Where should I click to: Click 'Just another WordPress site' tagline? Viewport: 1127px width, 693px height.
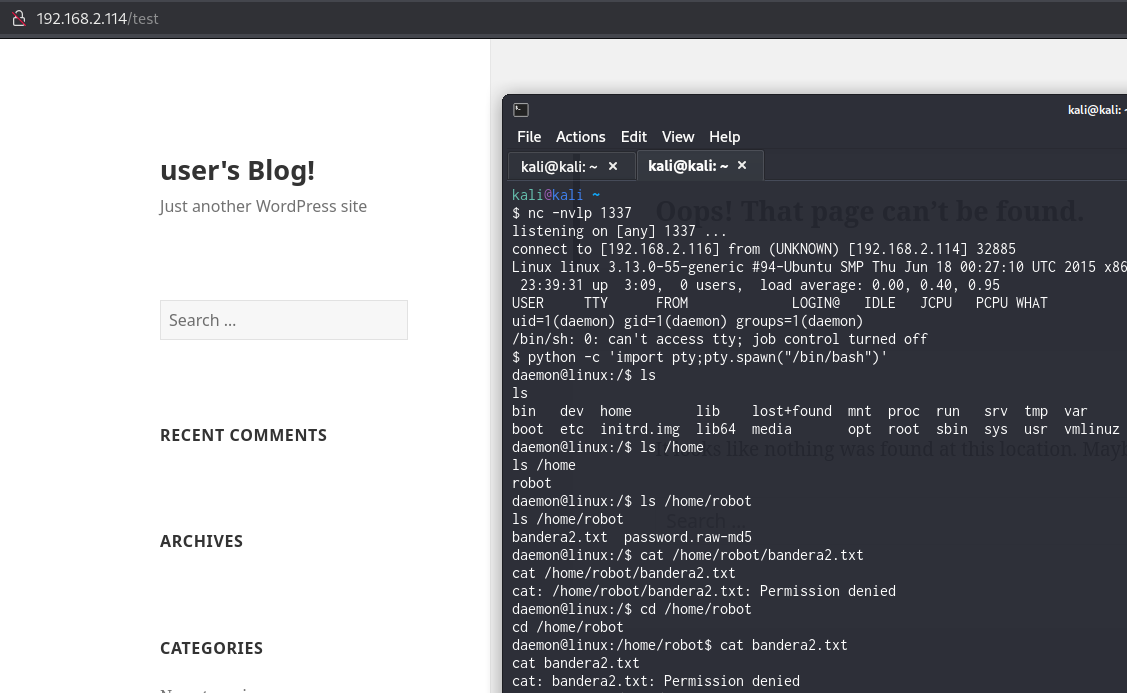263,206
